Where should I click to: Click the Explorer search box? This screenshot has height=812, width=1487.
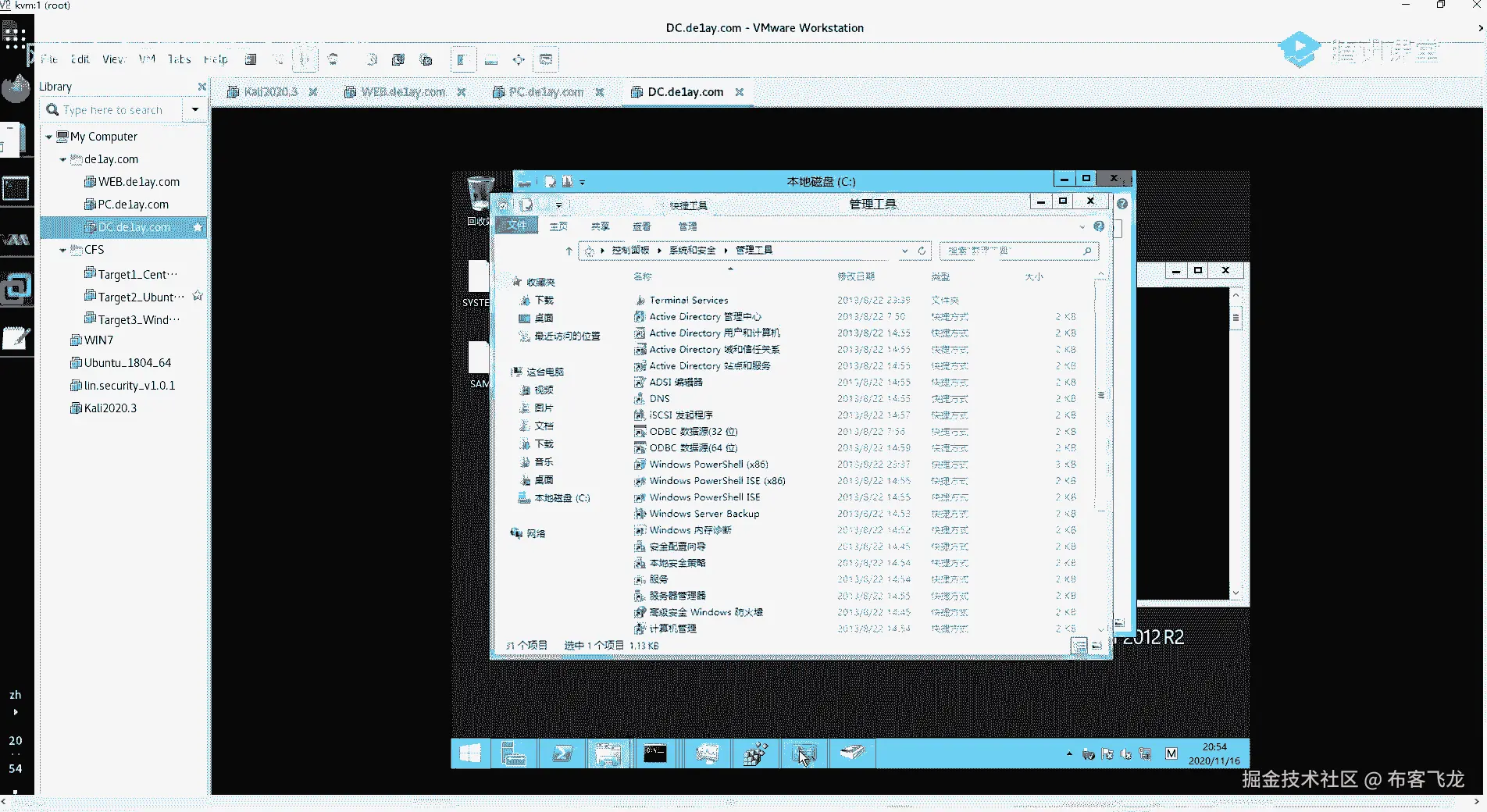[1018, 251]
